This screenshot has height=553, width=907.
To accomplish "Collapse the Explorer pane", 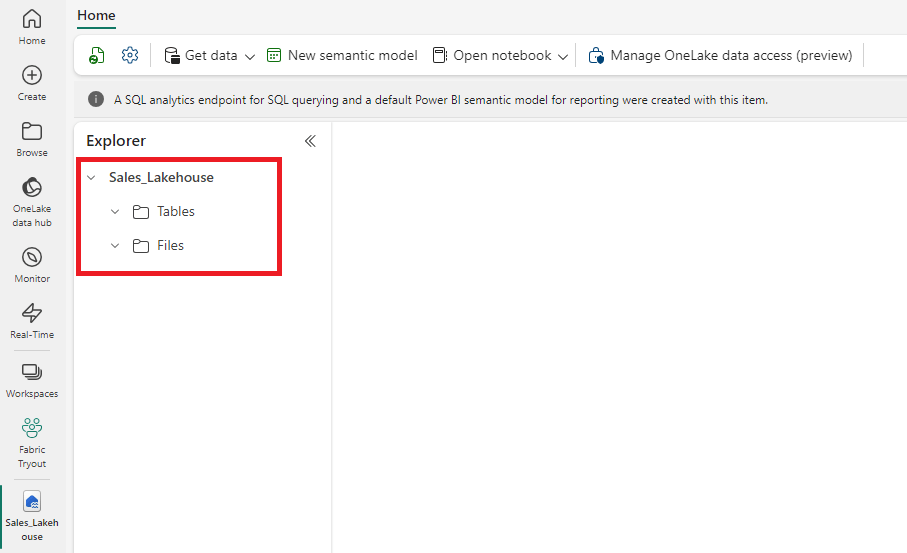I will (x=310, y=141).
